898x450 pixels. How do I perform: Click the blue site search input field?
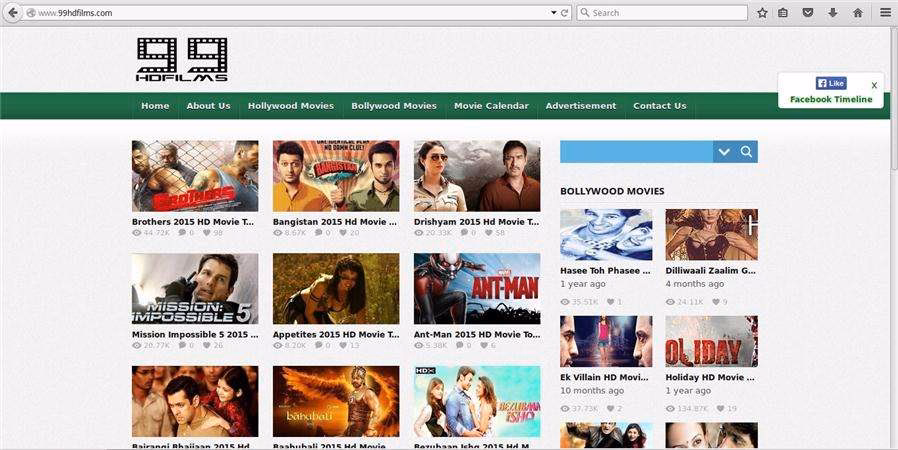[x=636, y=152]
